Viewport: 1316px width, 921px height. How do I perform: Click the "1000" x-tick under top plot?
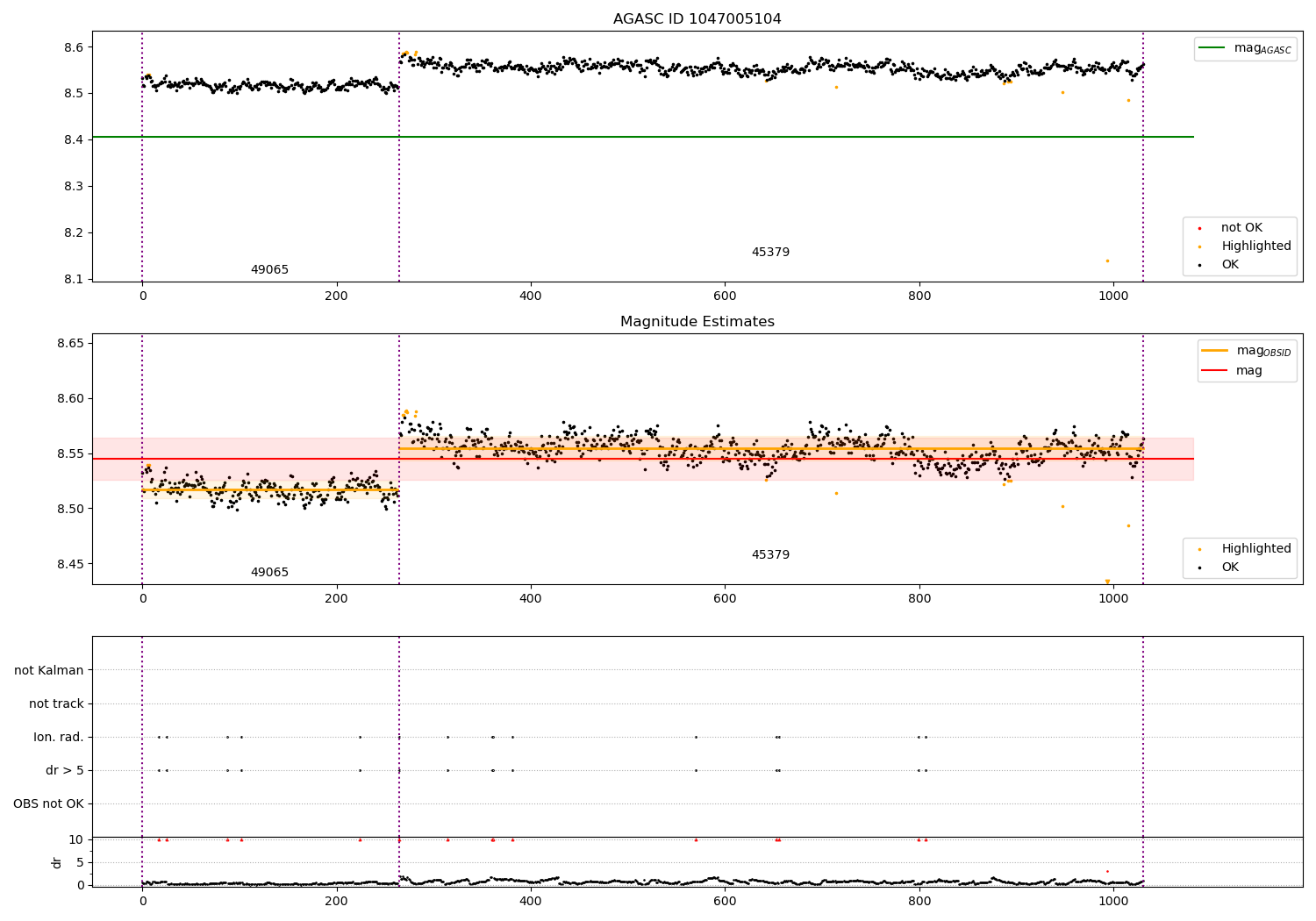[1113, 296]
